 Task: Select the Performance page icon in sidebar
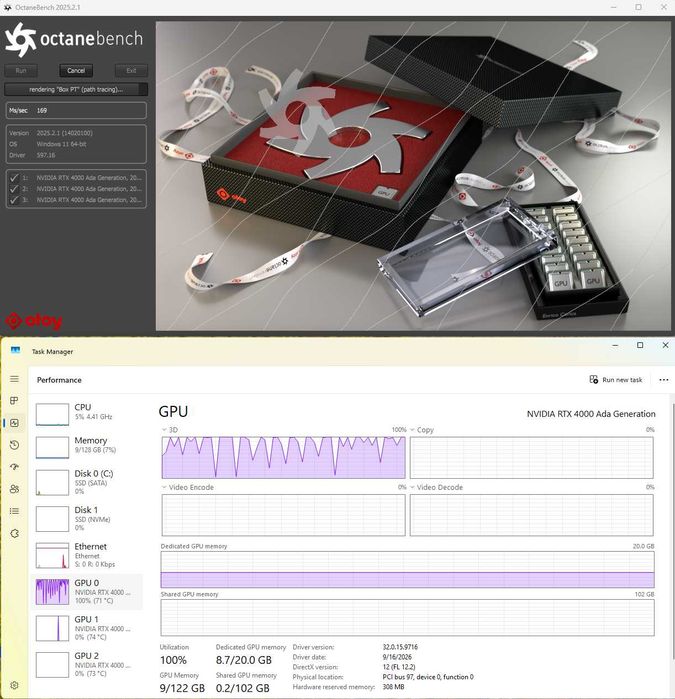[14, 423]
